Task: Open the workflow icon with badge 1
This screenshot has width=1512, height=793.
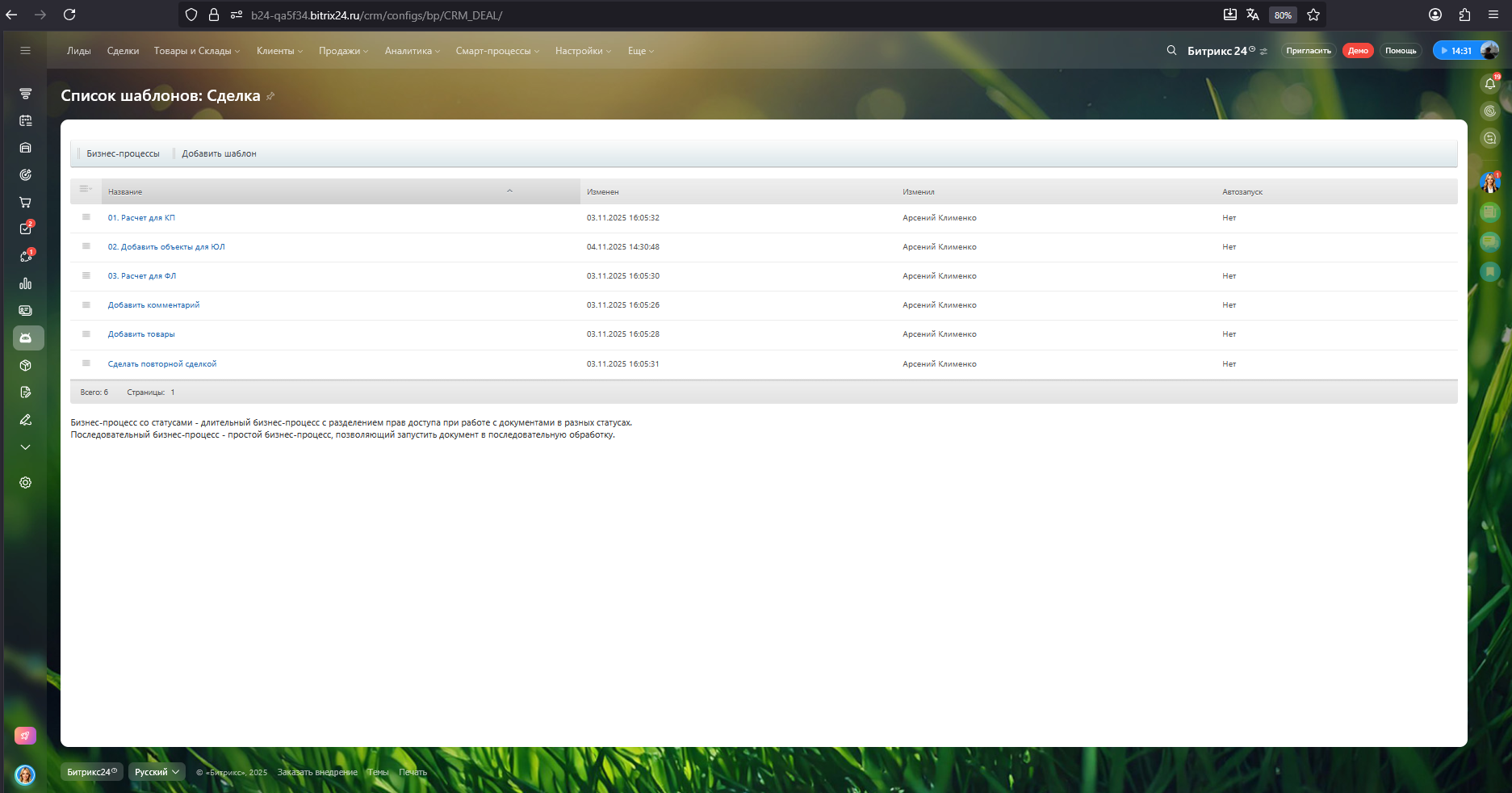Action: (x=26, y=256)
